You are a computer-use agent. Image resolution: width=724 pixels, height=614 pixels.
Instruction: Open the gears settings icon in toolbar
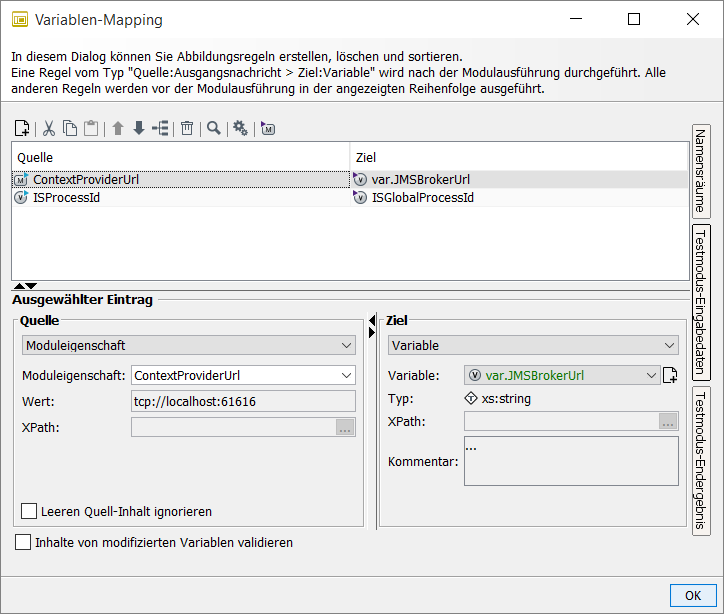tap(240, 128)
